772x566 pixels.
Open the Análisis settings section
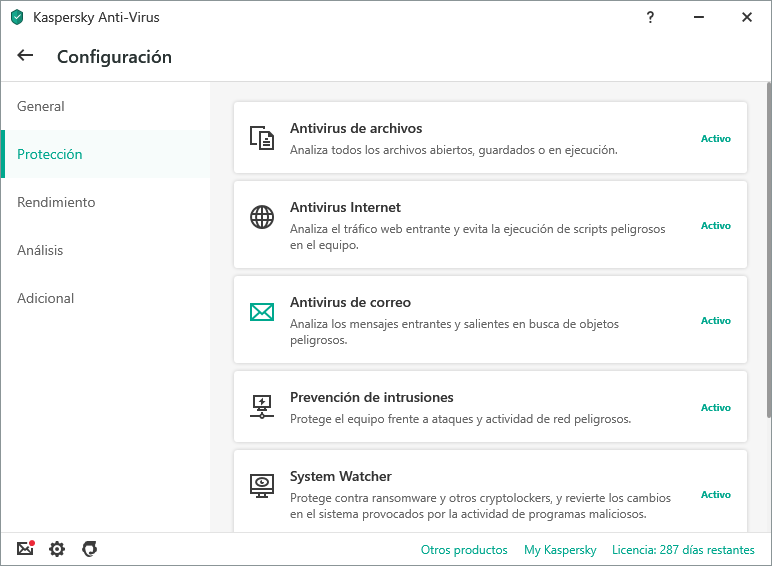point(40,250)
